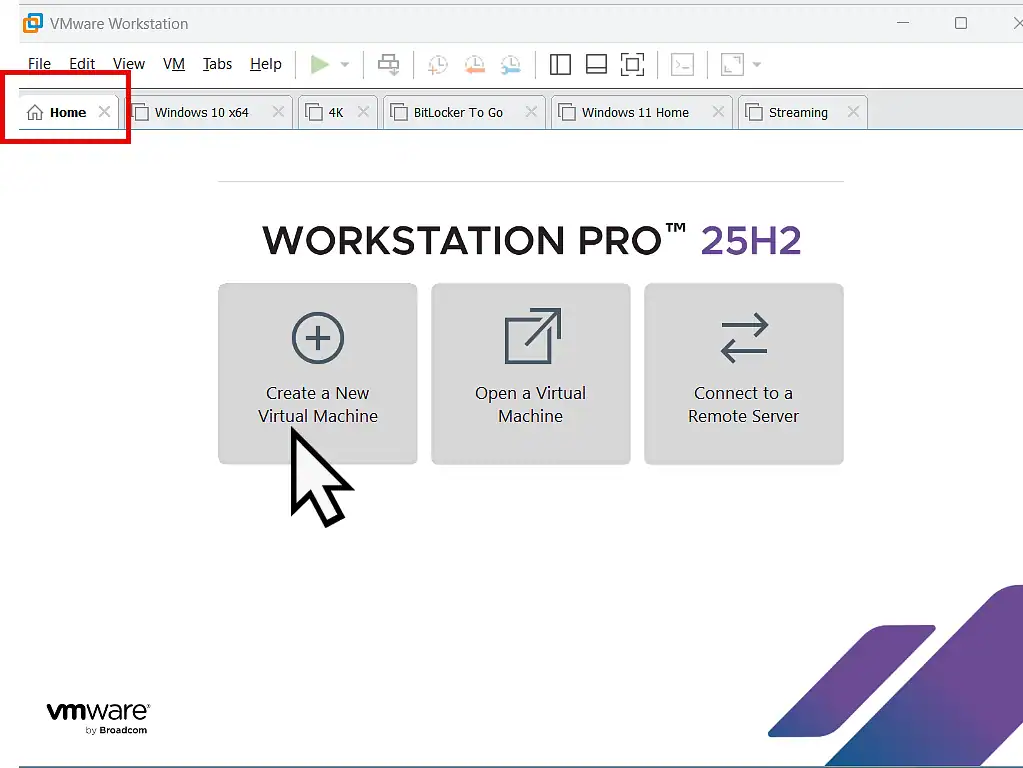Power on the virtual machine
This screenshot has height=768, width=1023.
pos(320,64)
